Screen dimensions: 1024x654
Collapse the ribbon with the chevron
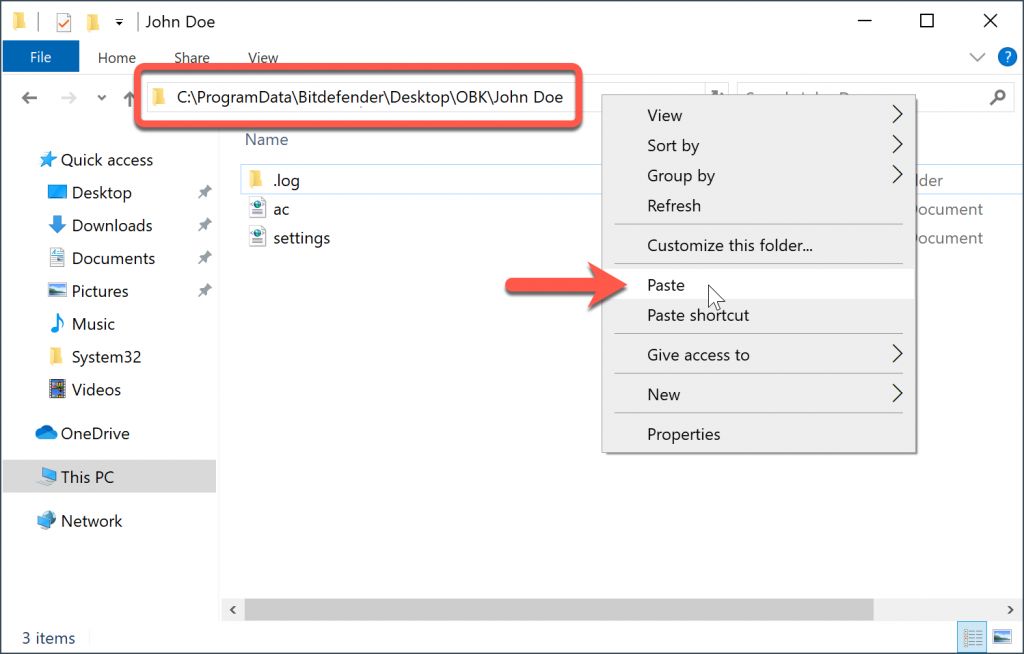click(977, 57)
